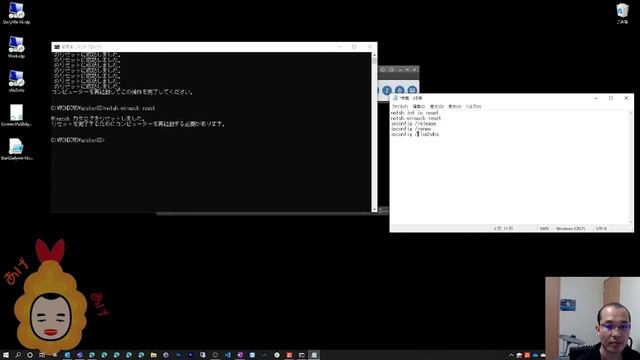Image resolution: width=640 pixels, height=360 pixels.
Task: Click the 100% zoom in Notepad status bar
Action: point(544,229)
